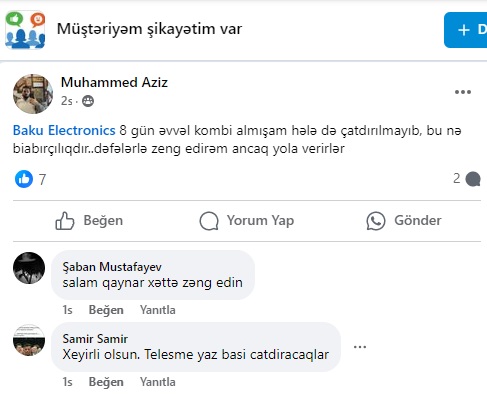Screen dimensions: 487x395
Task: Open the three-dot options menu on the post
Action: [463, 92]
